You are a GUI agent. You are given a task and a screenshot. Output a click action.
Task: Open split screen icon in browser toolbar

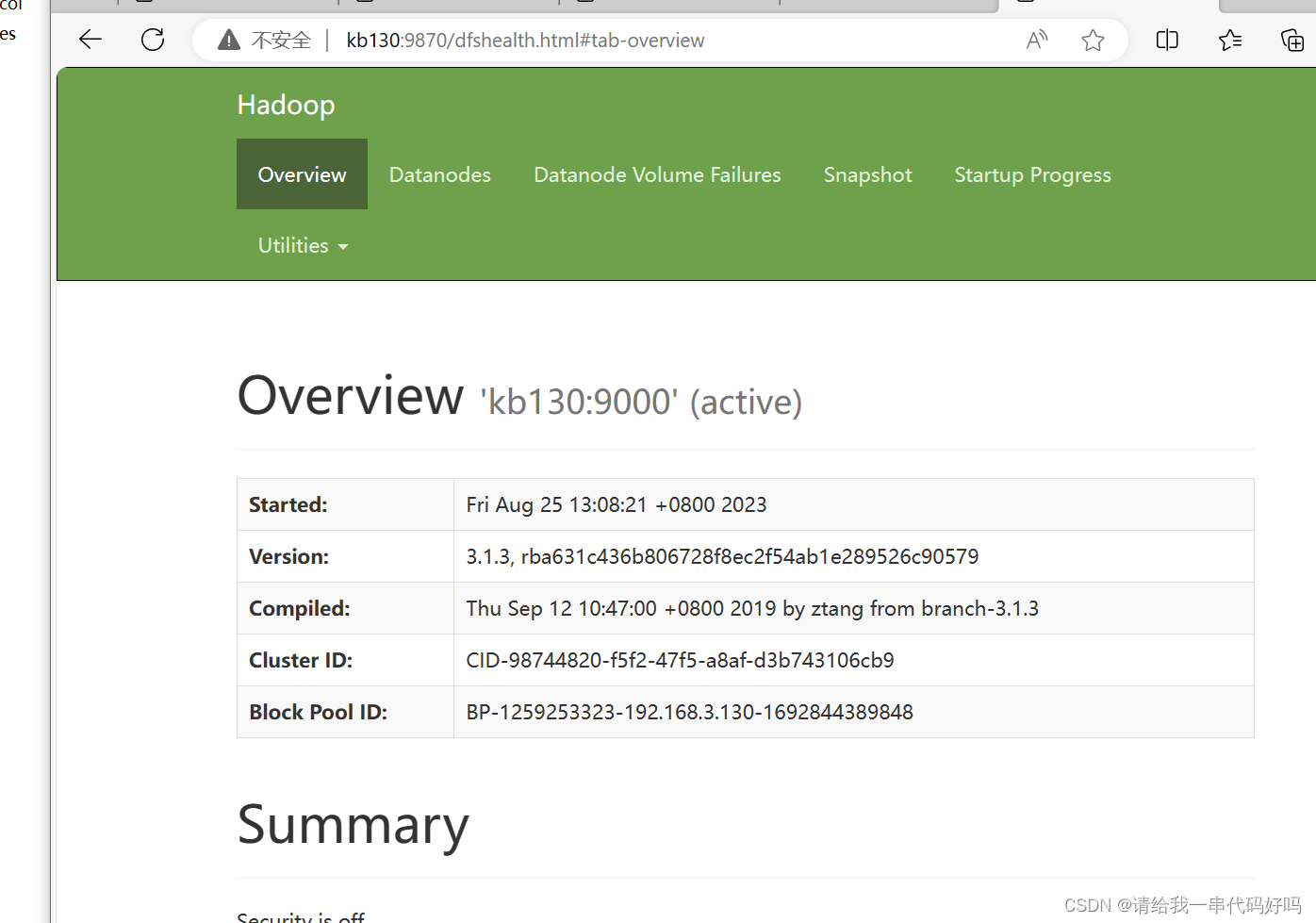[1167, 40]
